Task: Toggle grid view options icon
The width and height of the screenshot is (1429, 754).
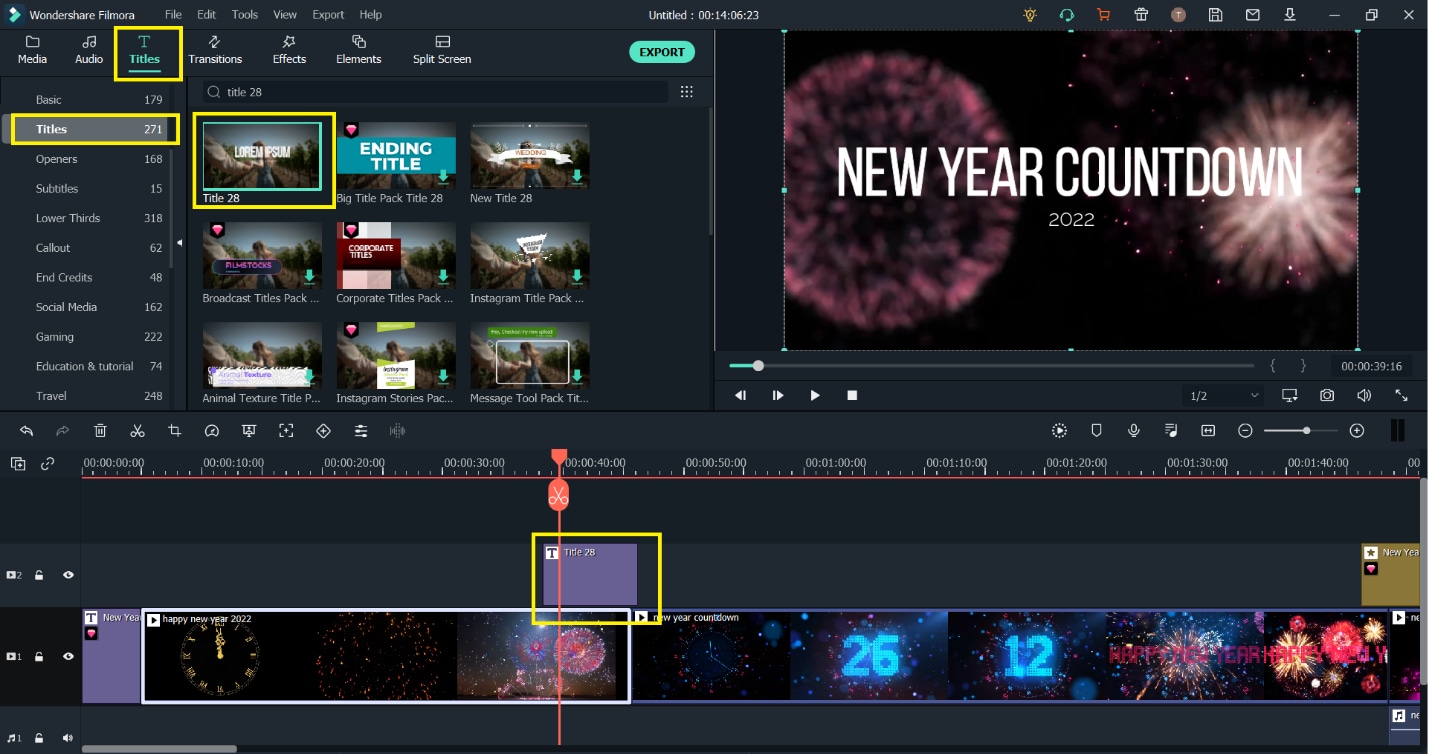Action: pyautogui.click(x=686, y=92)
